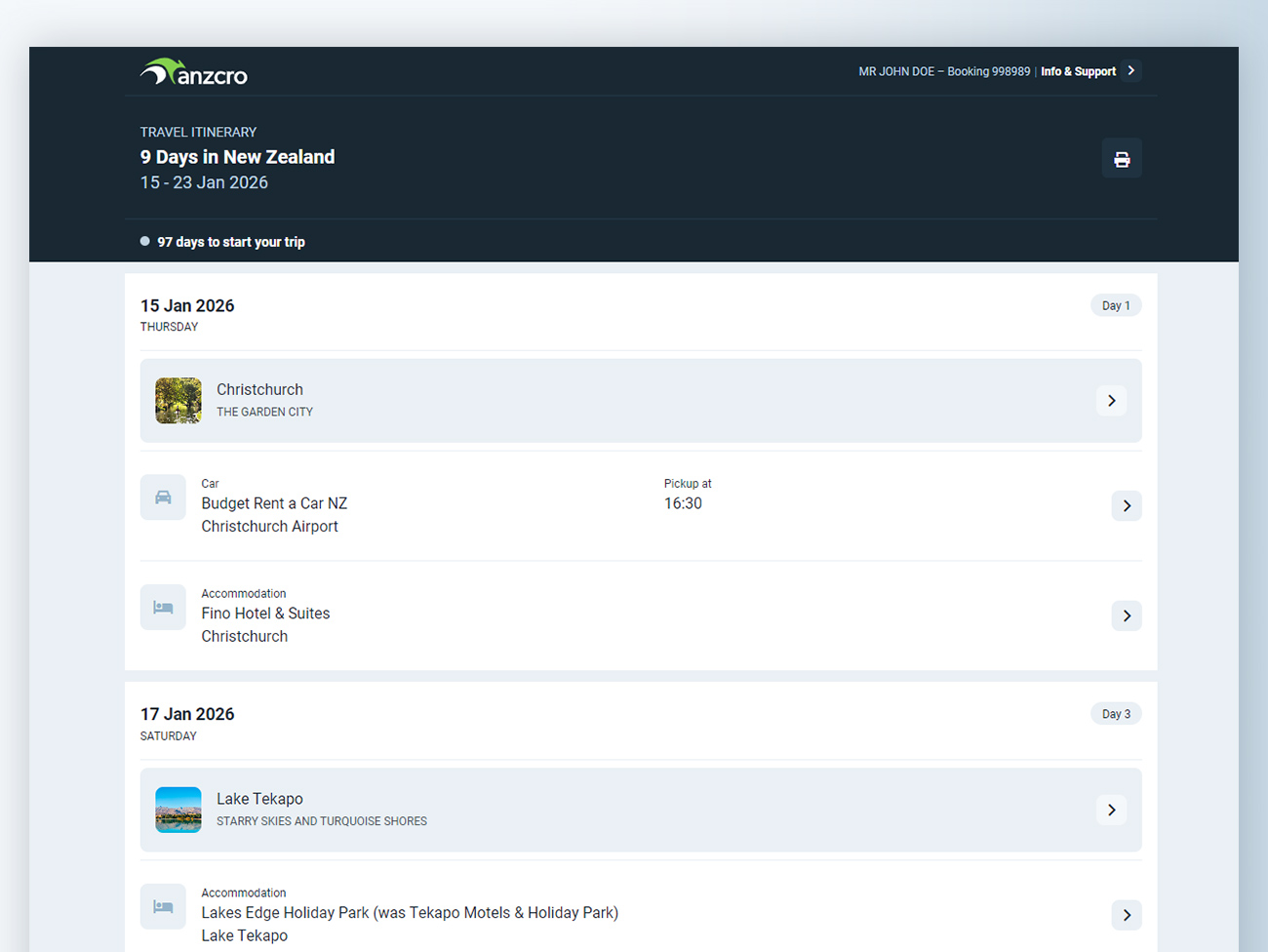Click the arrow next to Info & Support

pyautogui.click(x=1131, y=70)
